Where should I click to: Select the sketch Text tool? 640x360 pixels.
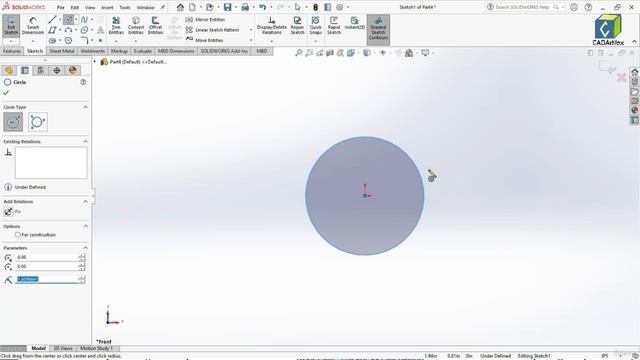[100, 30]
